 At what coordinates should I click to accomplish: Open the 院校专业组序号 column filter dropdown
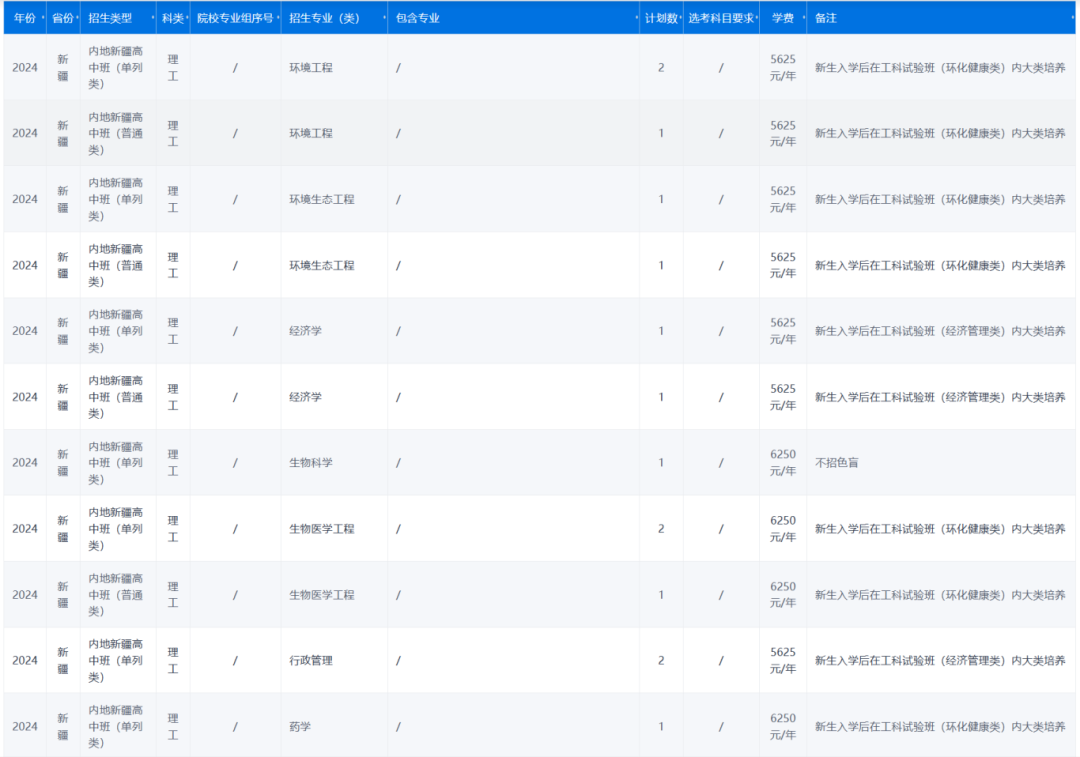pos(278,19)
